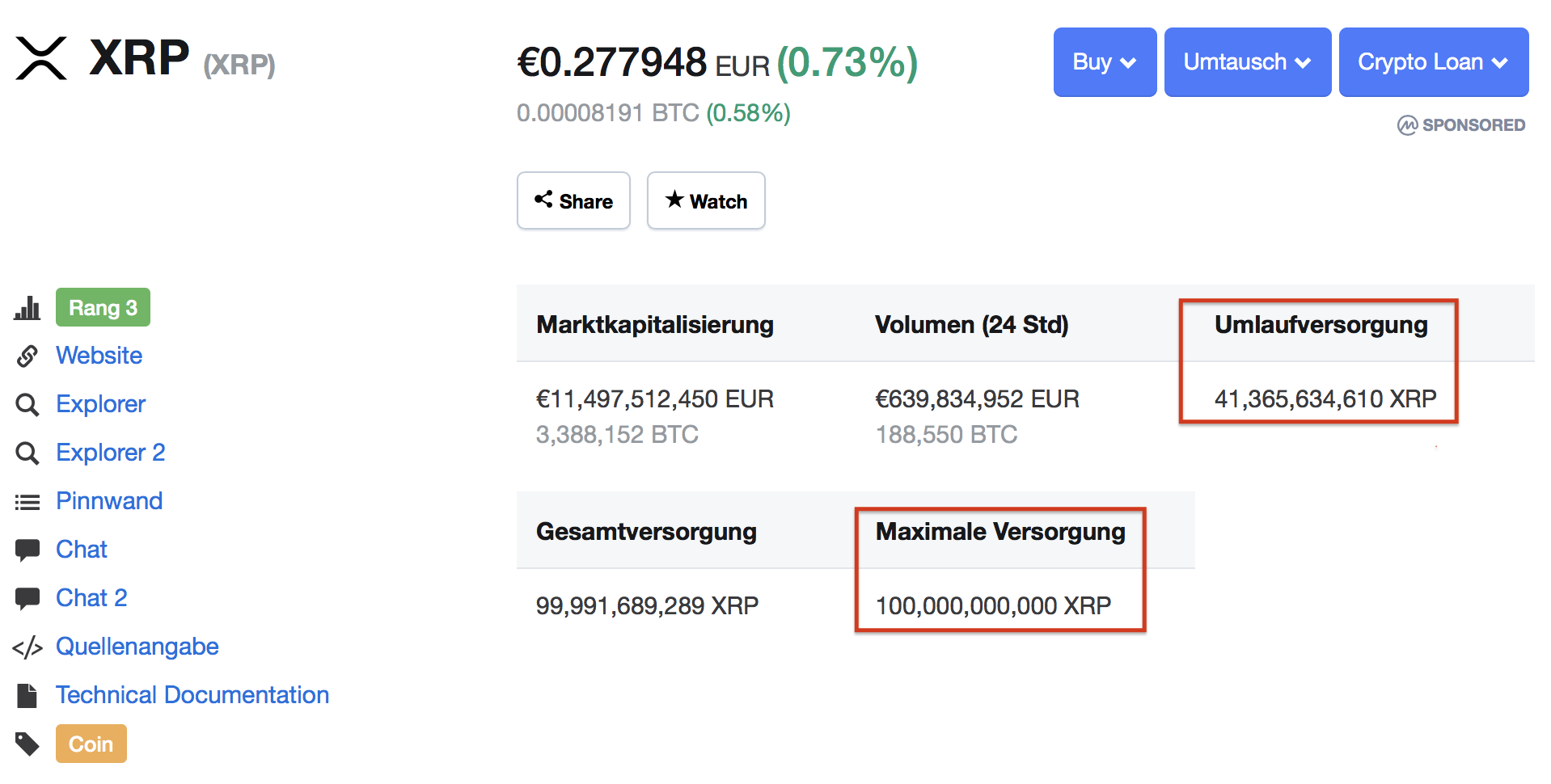Click the tag icon beside Coin
Image resolution: width=1551 pixels, height=784 pixels.
pos(27,744)
